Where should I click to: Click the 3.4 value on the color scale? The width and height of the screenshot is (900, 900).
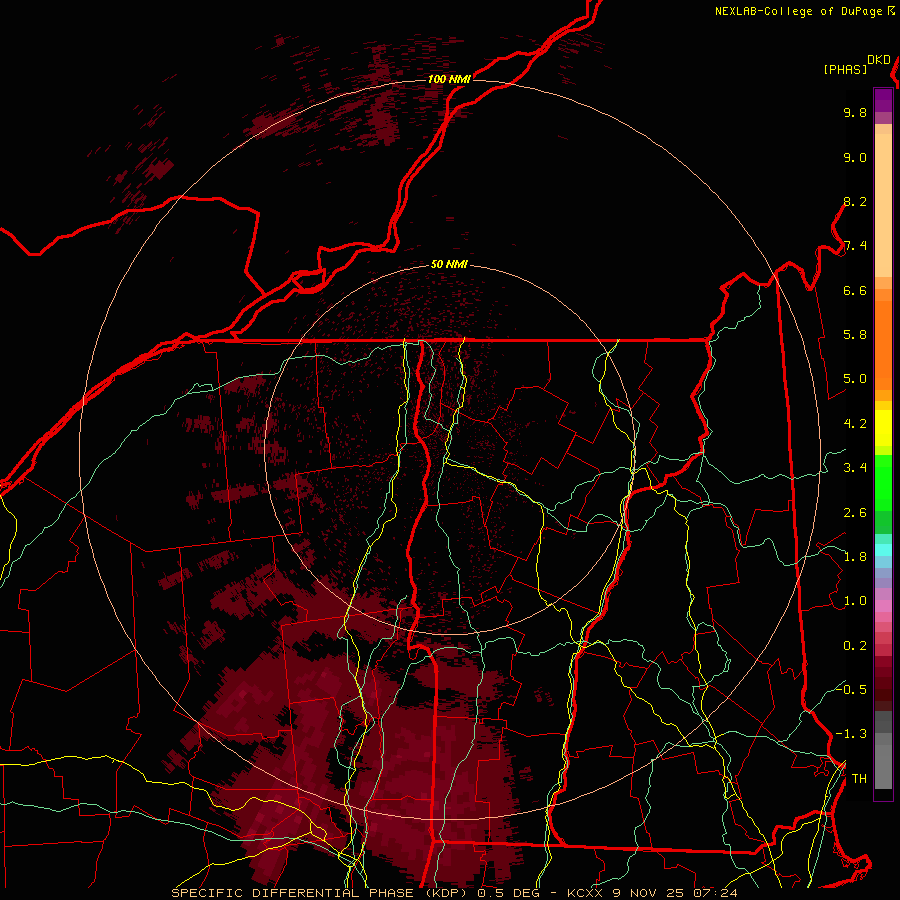pos(855,468)
